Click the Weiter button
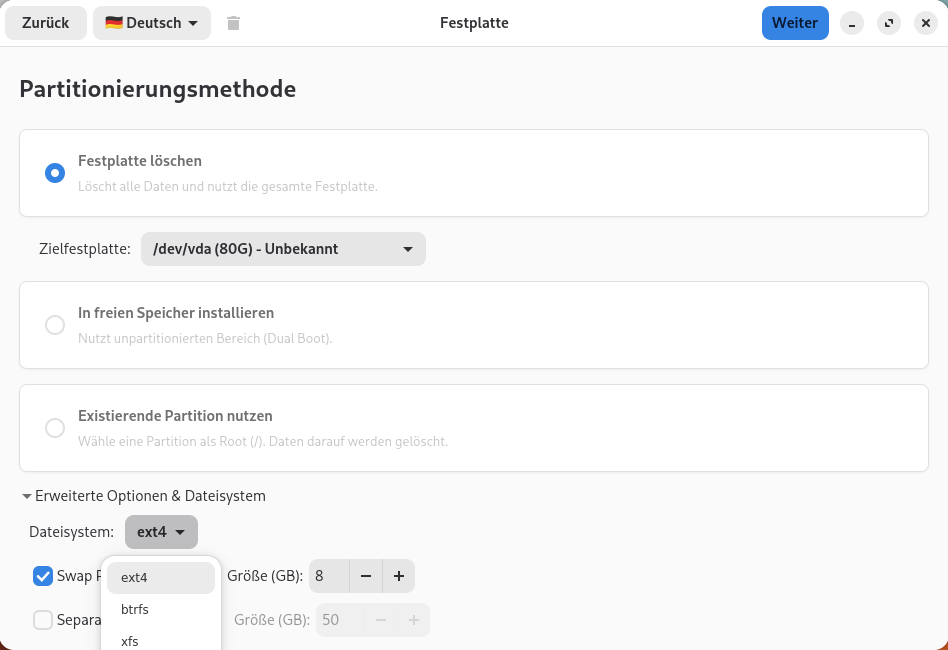Screen dimensions: 948x650 point(795,23)
